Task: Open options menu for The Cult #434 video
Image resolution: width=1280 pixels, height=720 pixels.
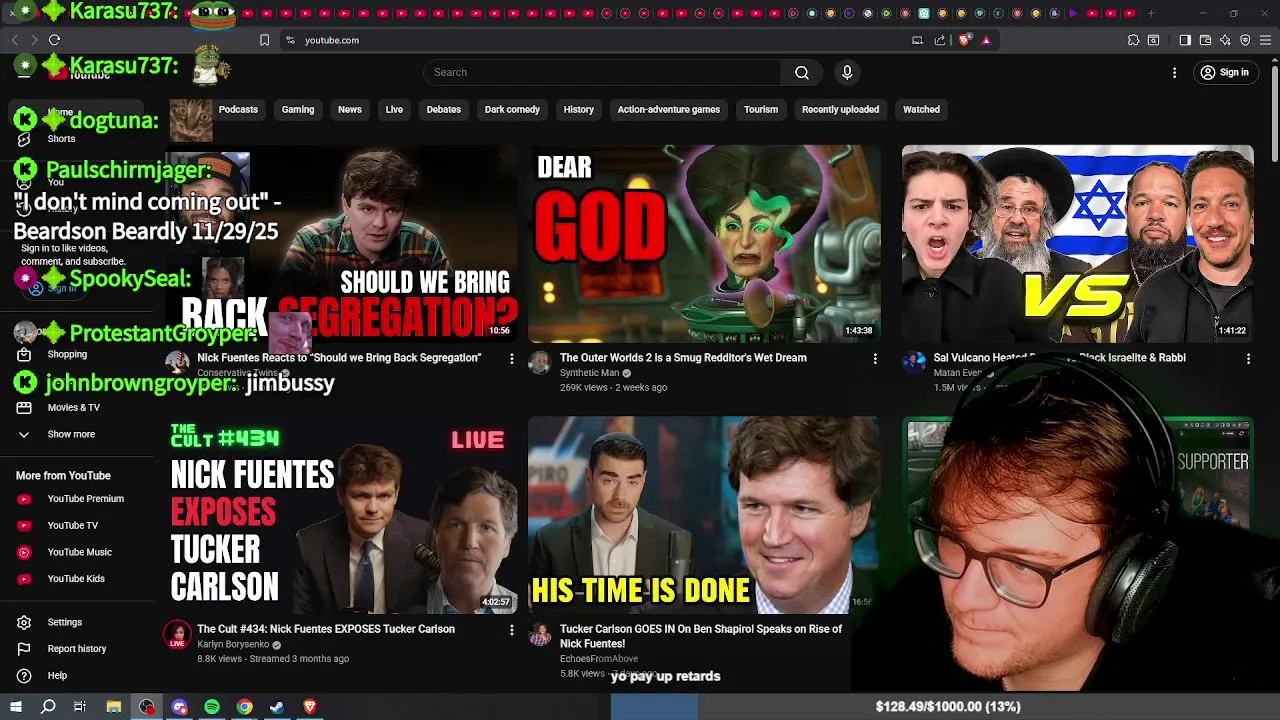Action: click(x=512, y=630)
